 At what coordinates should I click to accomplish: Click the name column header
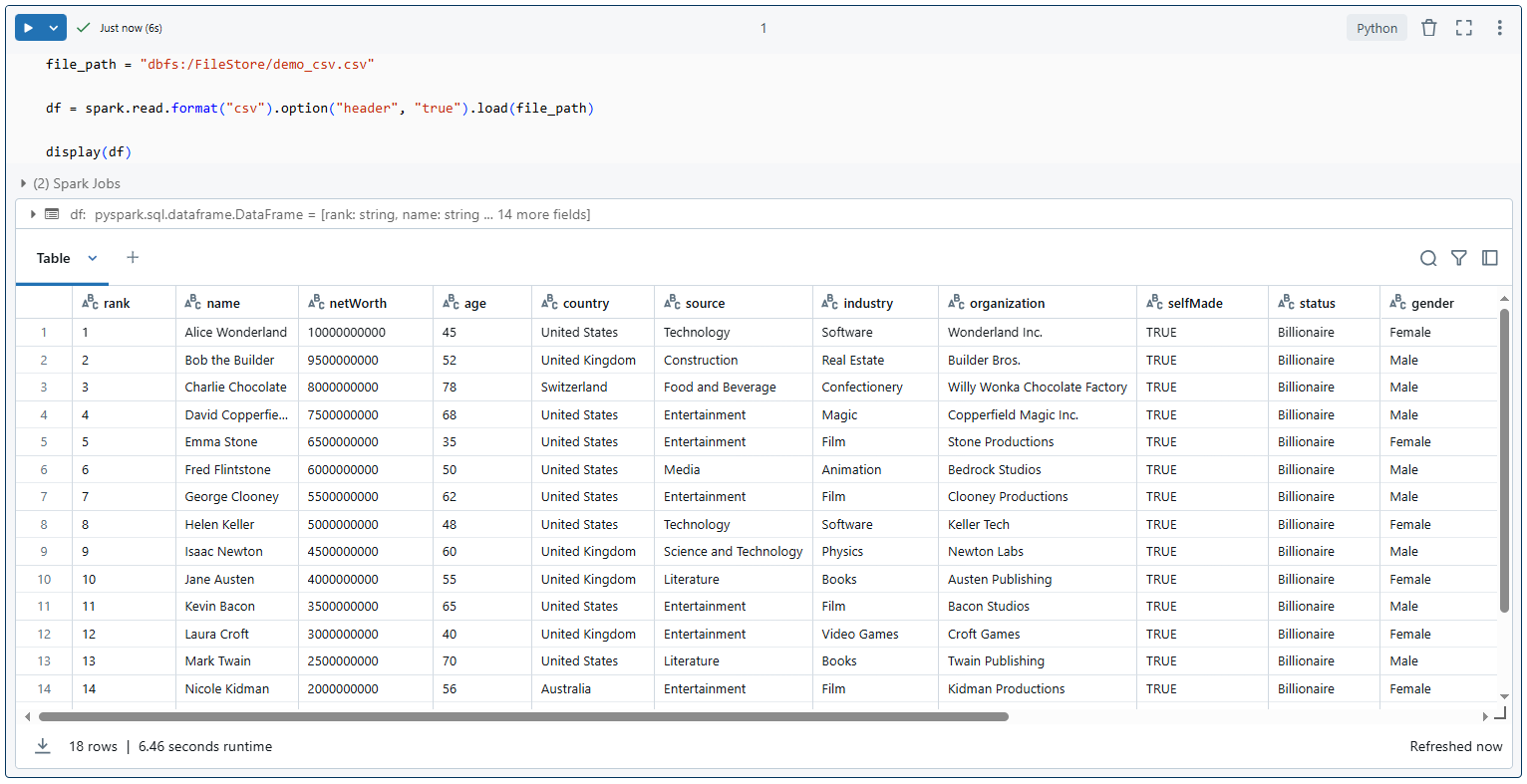pyautogui.click(x=237, y=303)
